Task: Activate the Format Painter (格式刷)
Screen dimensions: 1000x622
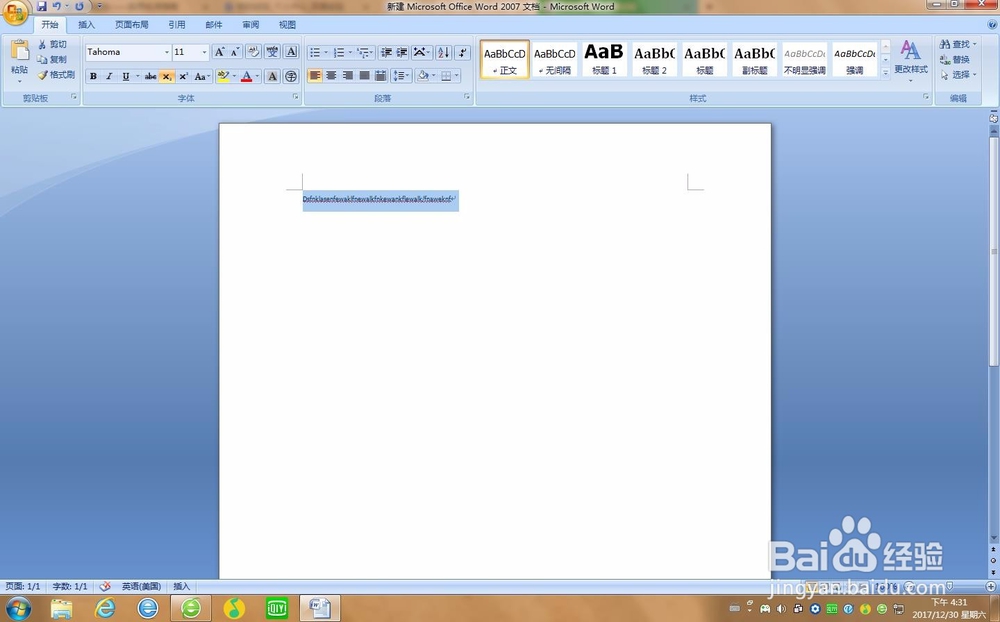Action: tap(56, 75)
